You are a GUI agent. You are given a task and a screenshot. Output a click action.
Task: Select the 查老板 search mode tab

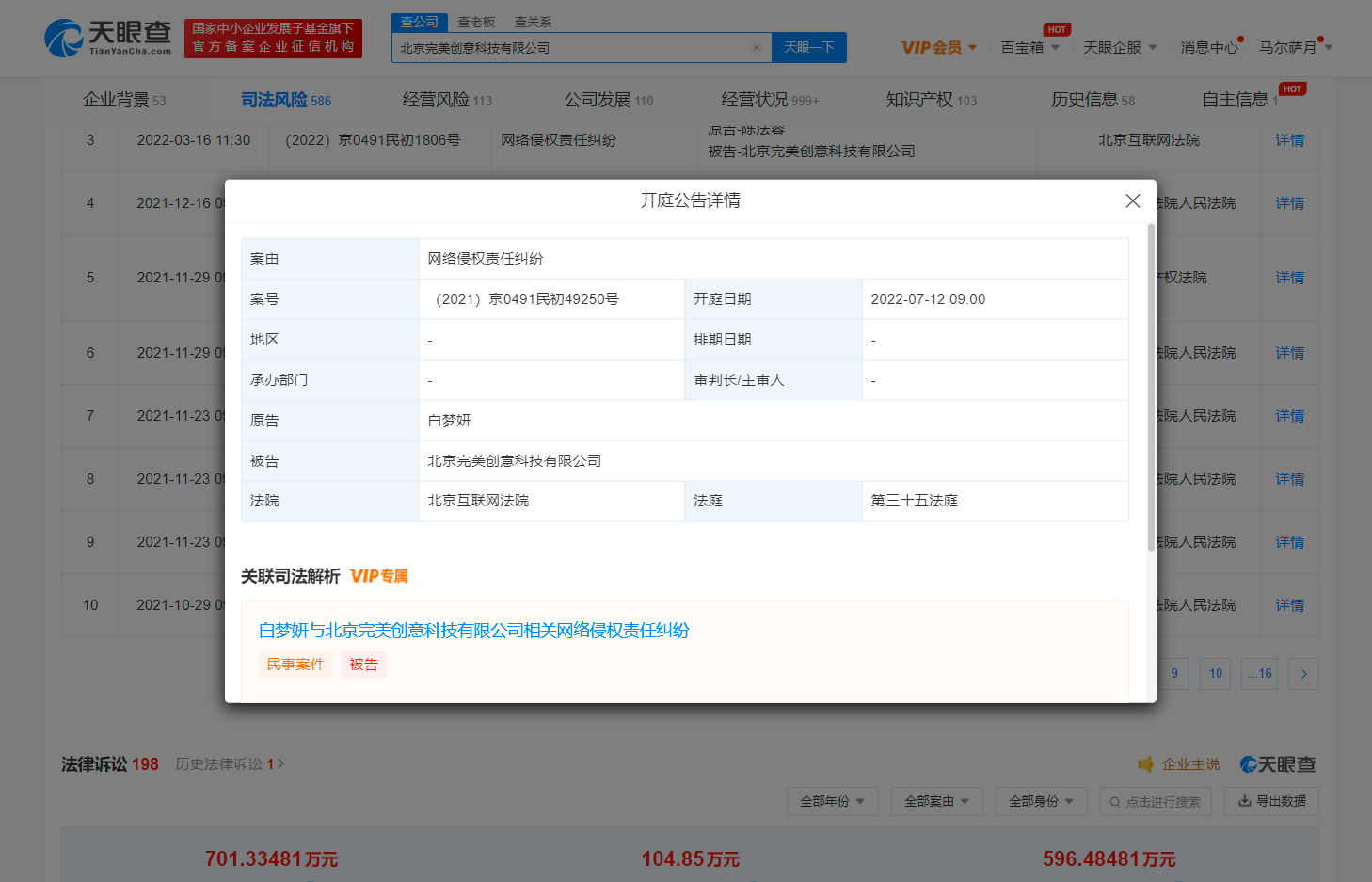476,22
